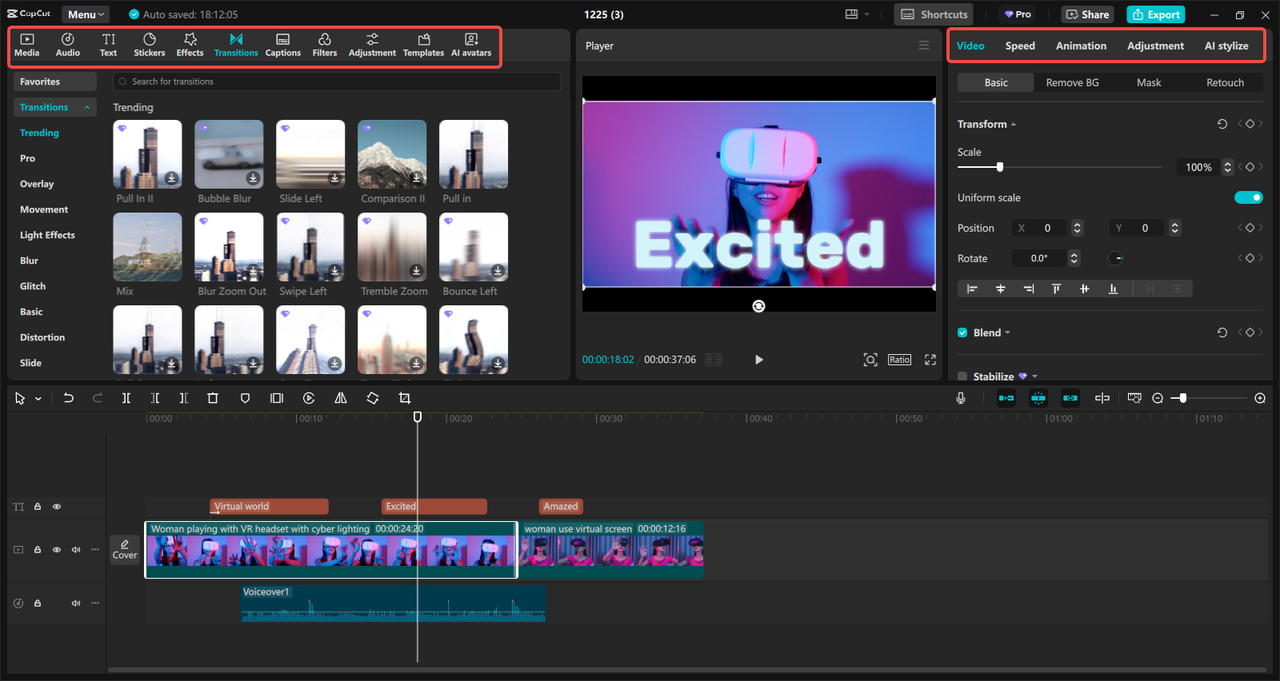Click the freeze frame icon
This screenshot has height=681, width=1280.
(x=277, y=398)
